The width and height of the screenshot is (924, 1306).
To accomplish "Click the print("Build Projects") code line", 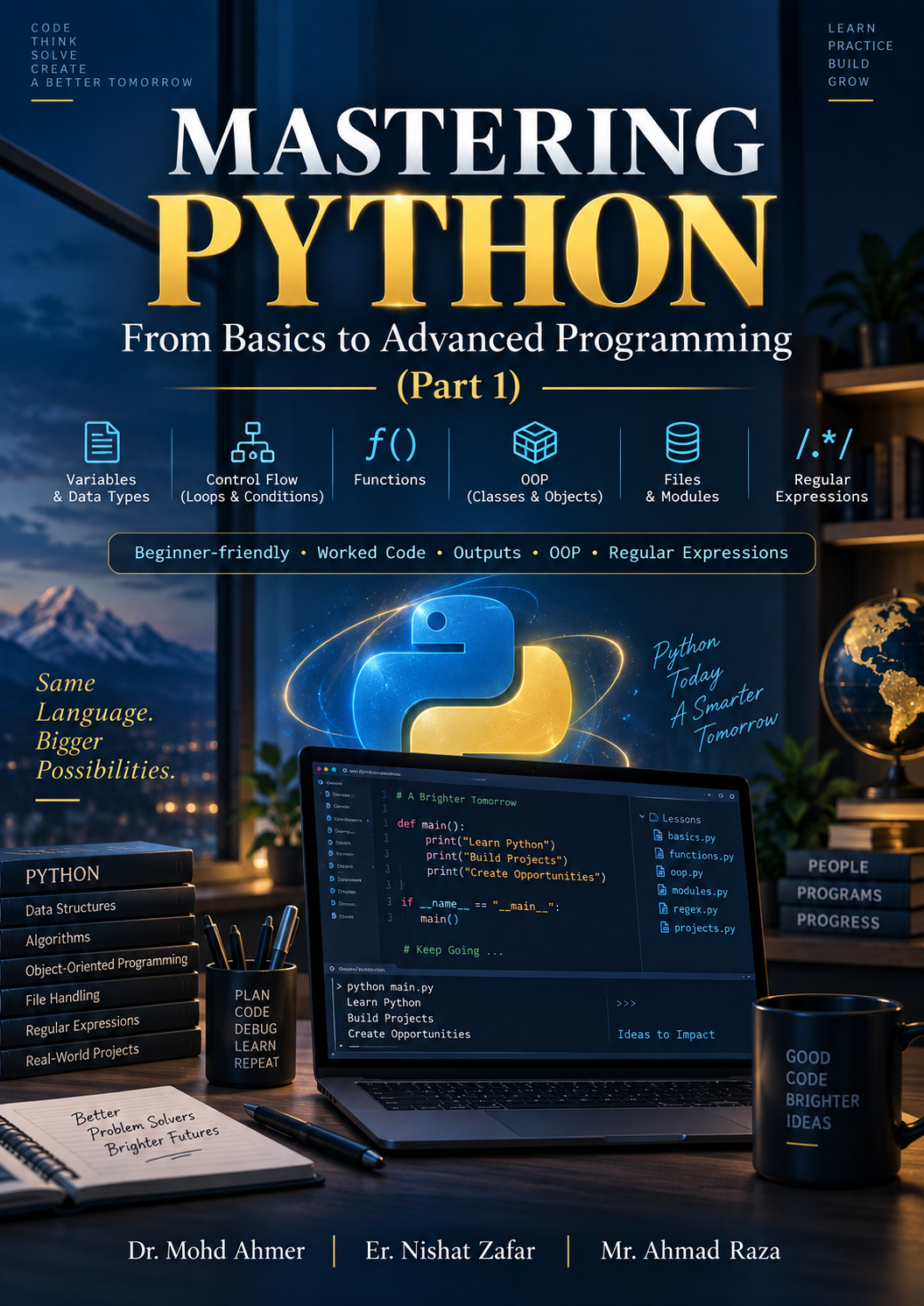I will (x=497, y=858).
